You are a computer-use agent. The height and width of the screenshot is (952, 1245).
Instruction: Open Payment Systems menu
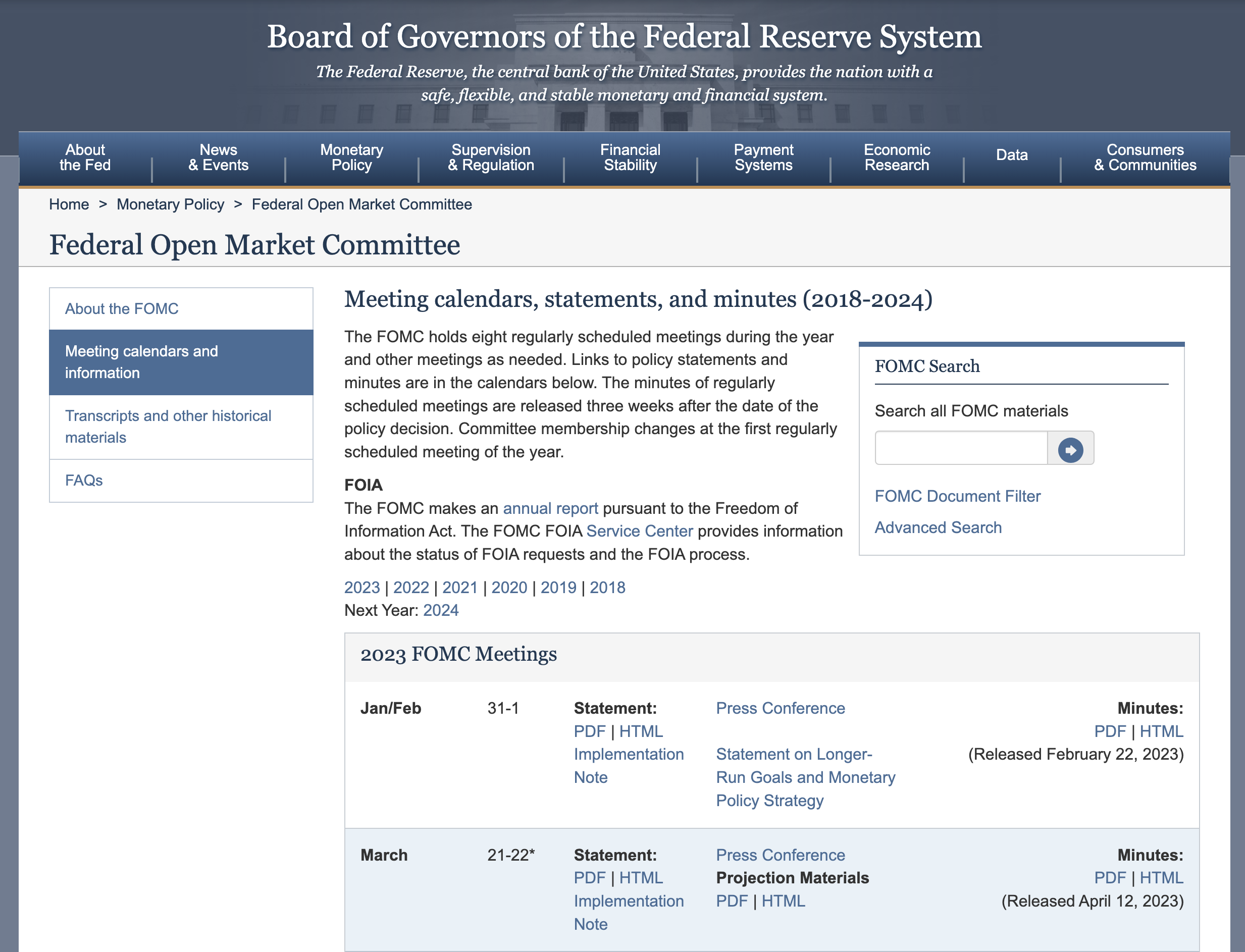[763, 157]
